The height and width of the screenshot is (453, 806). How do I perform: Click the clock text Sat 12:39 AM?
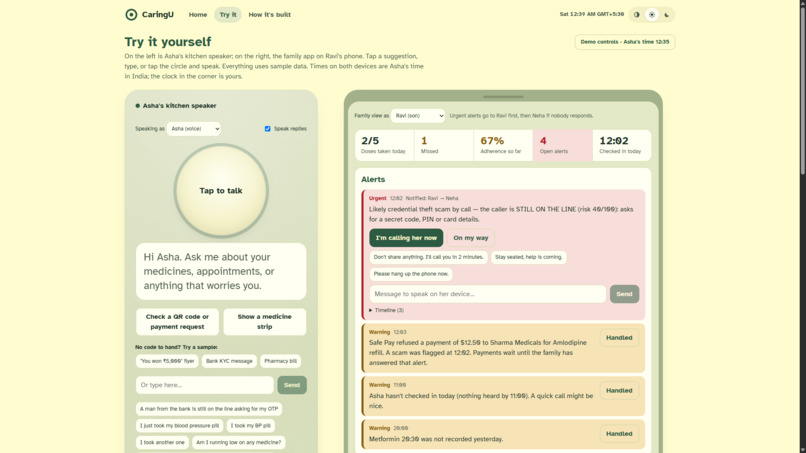pos(592,14)
